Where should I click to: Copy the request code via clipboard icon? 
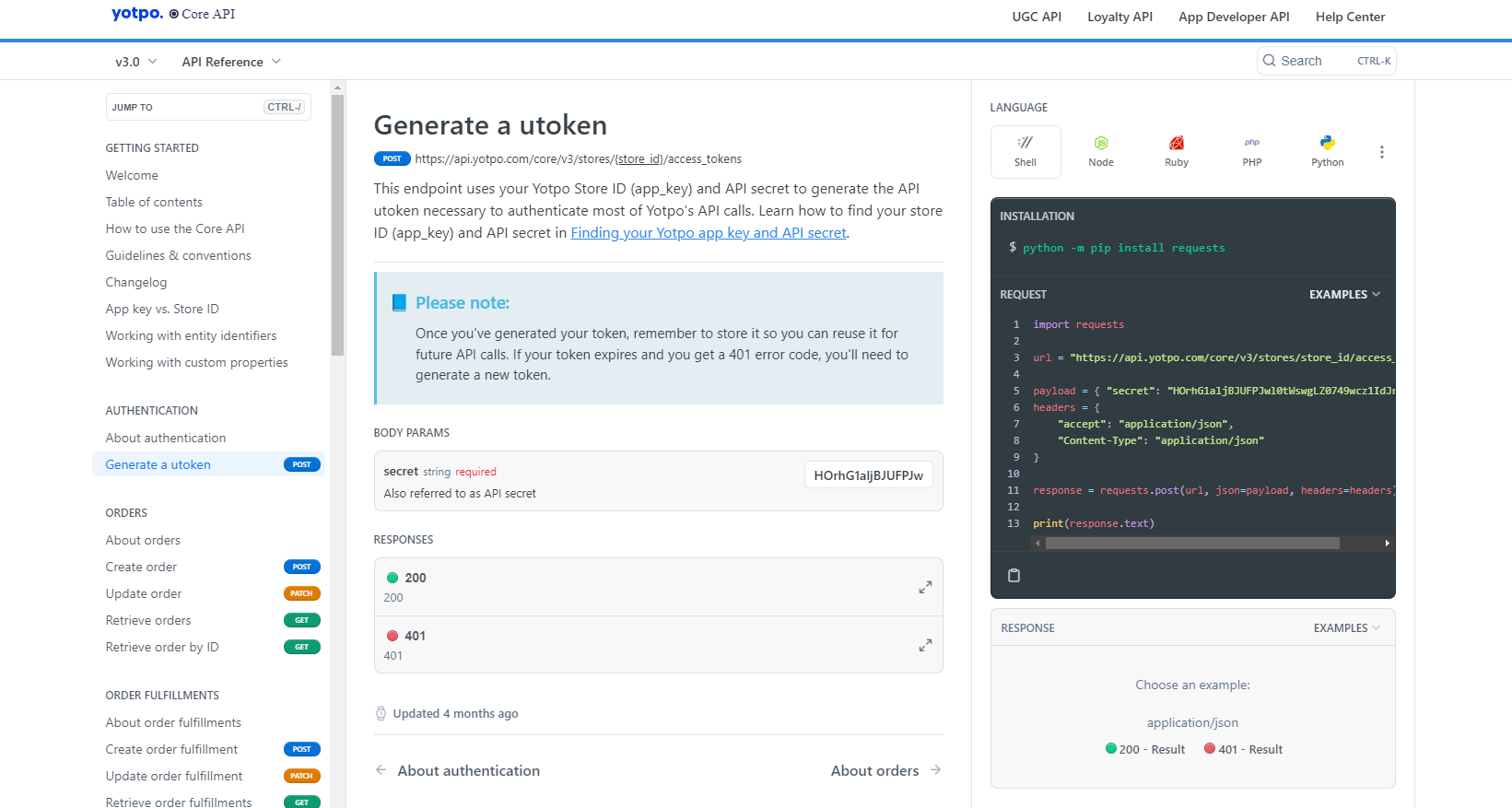(x=1014, y=575)
